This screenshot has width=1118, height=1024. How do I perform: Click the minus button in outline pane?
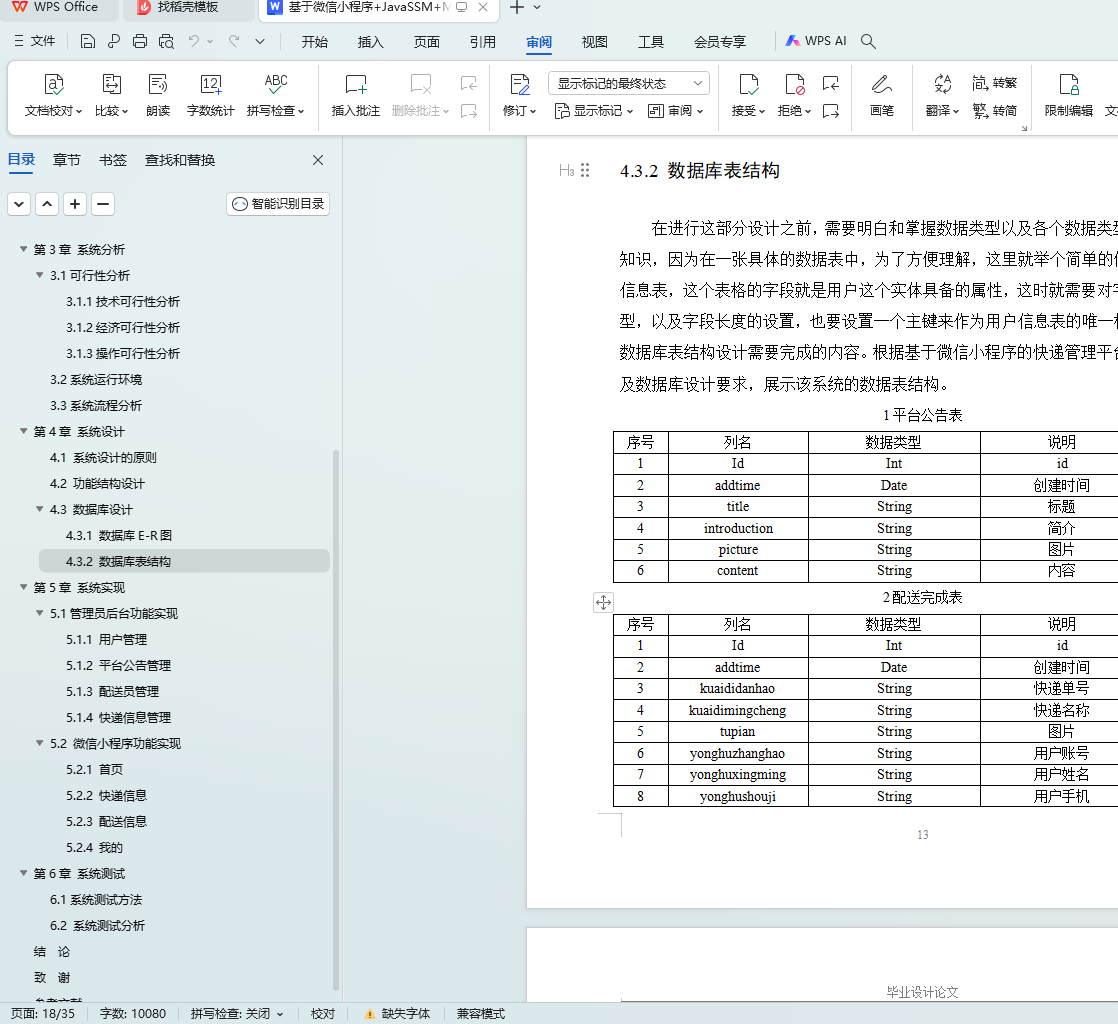(103, 204)
